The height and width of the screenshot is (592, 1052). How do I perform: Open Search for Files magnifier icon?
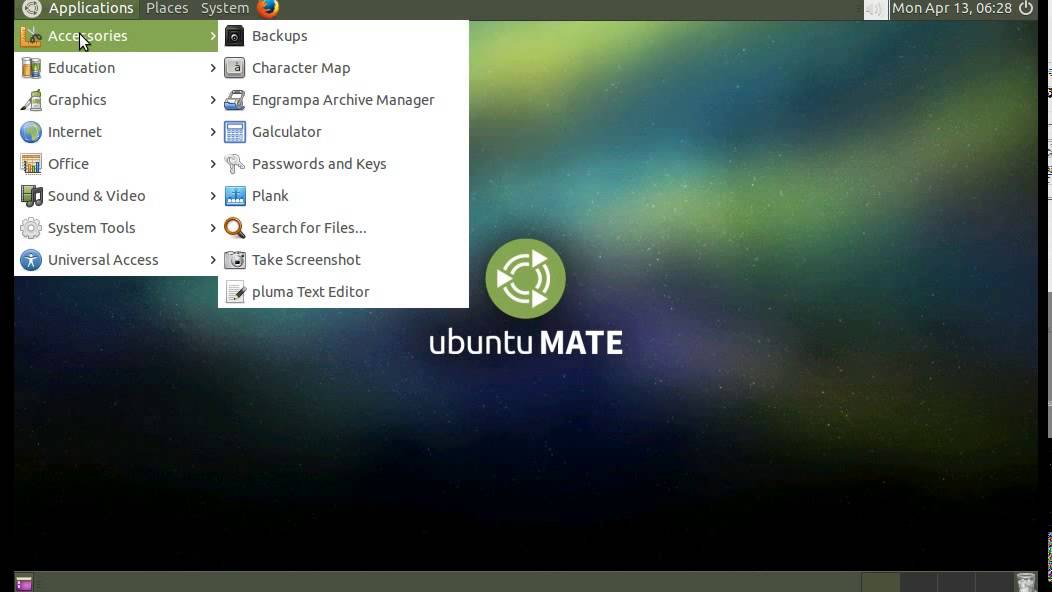(234, 228)
